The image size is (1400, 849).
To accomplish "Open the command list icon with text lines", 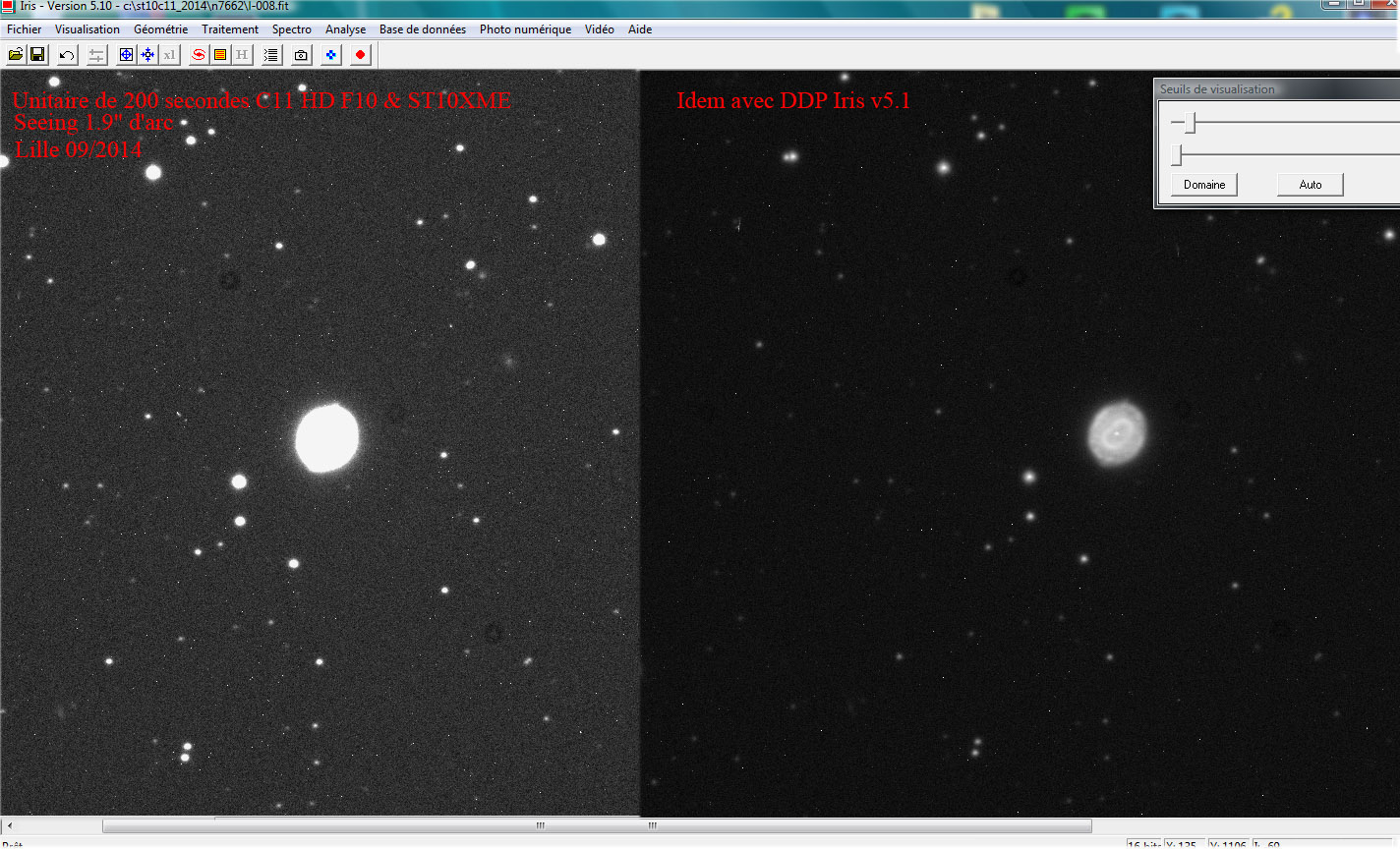I will [271, 55].
